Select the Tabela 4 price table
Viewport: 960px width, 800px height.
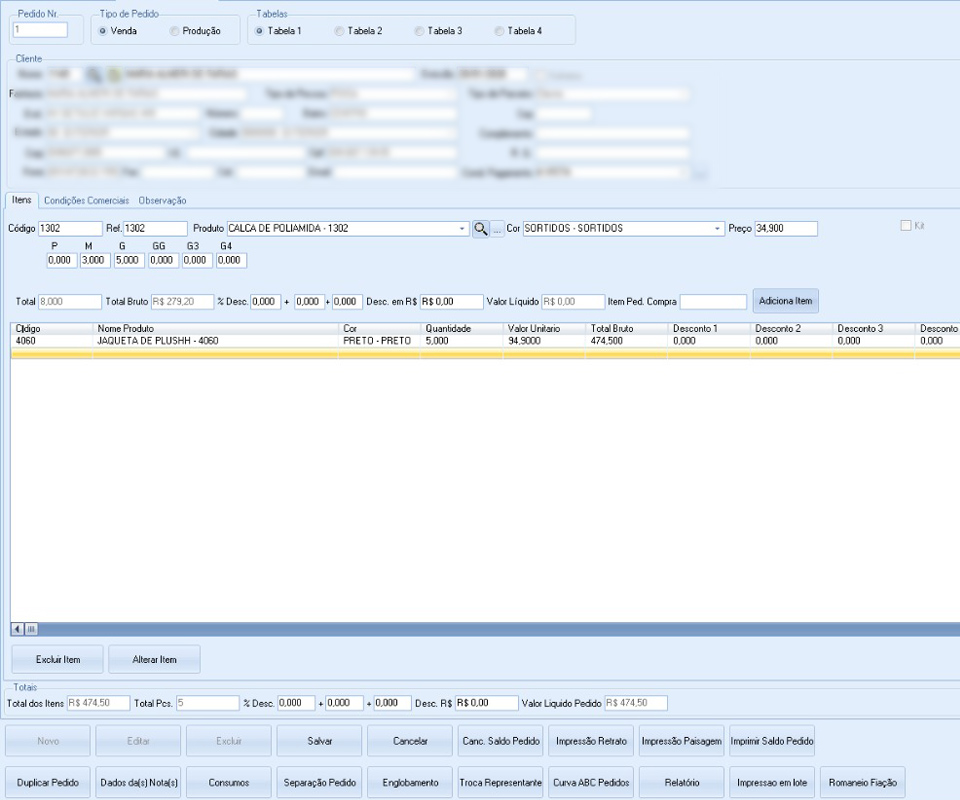point(499,31)
